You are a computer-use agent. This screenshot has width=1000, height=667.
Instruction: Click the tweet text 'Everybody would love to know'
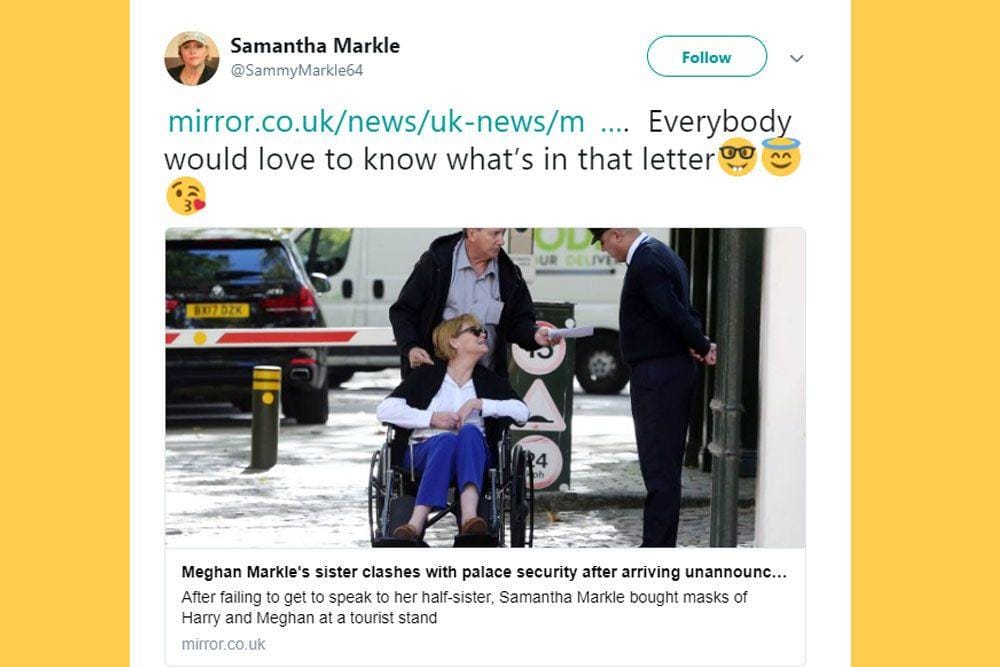pyautogui.click(x=478, y=140)
